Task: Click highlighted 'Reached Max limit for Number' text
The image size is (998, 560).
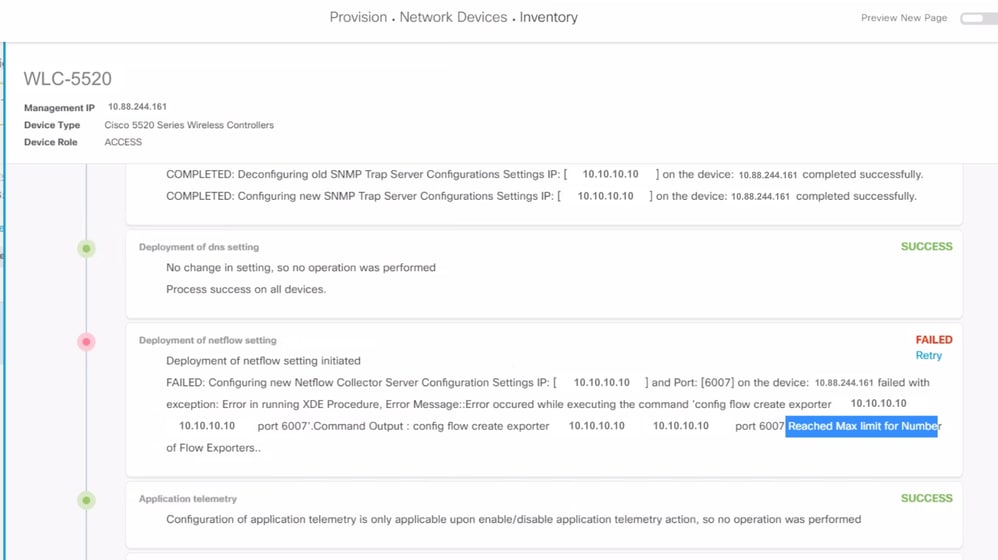Action: tap(861, 426)
